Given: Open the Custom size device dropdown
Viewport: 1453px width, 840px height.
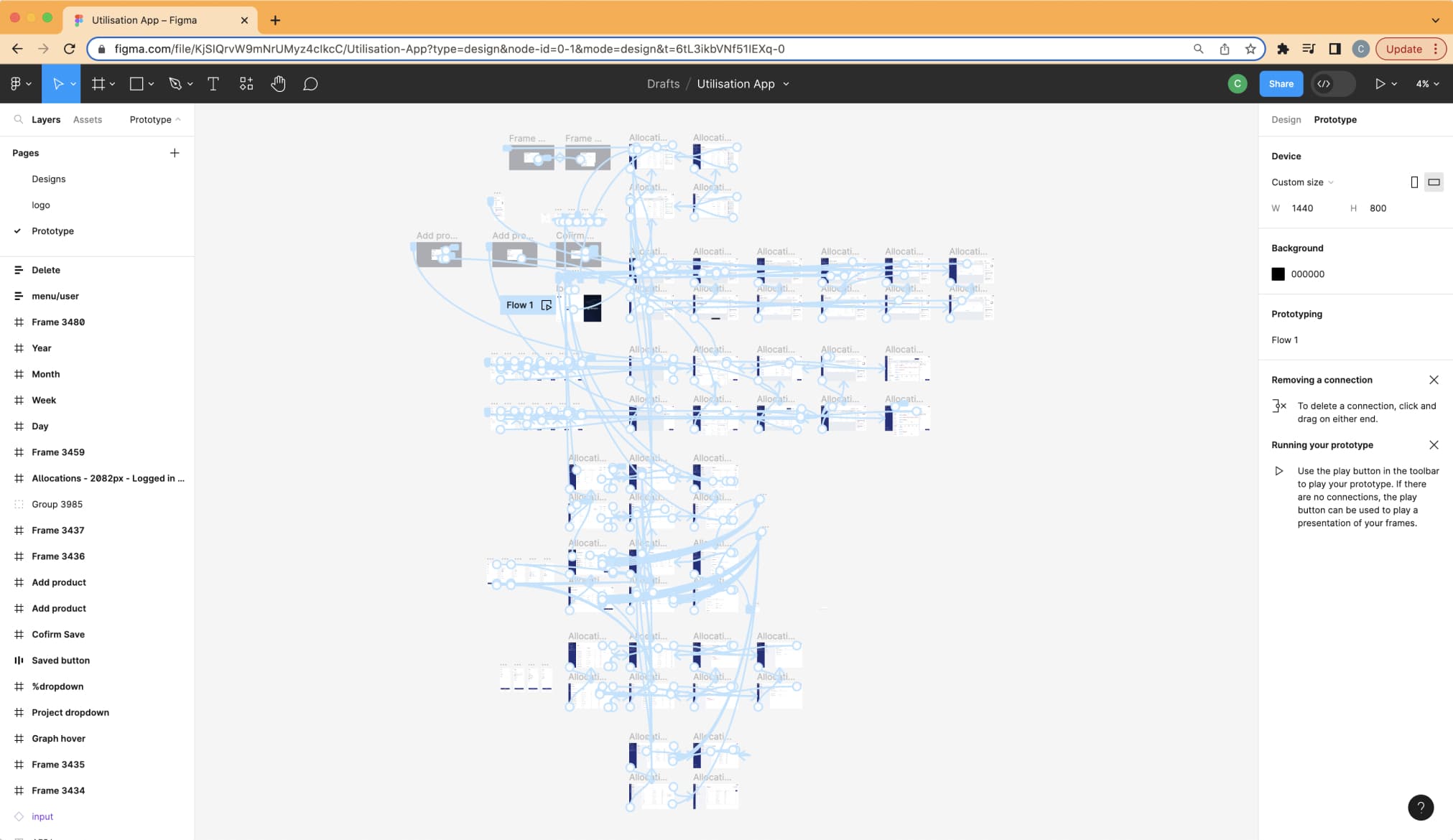Looking at the screenshot, I should [1302, 182].
